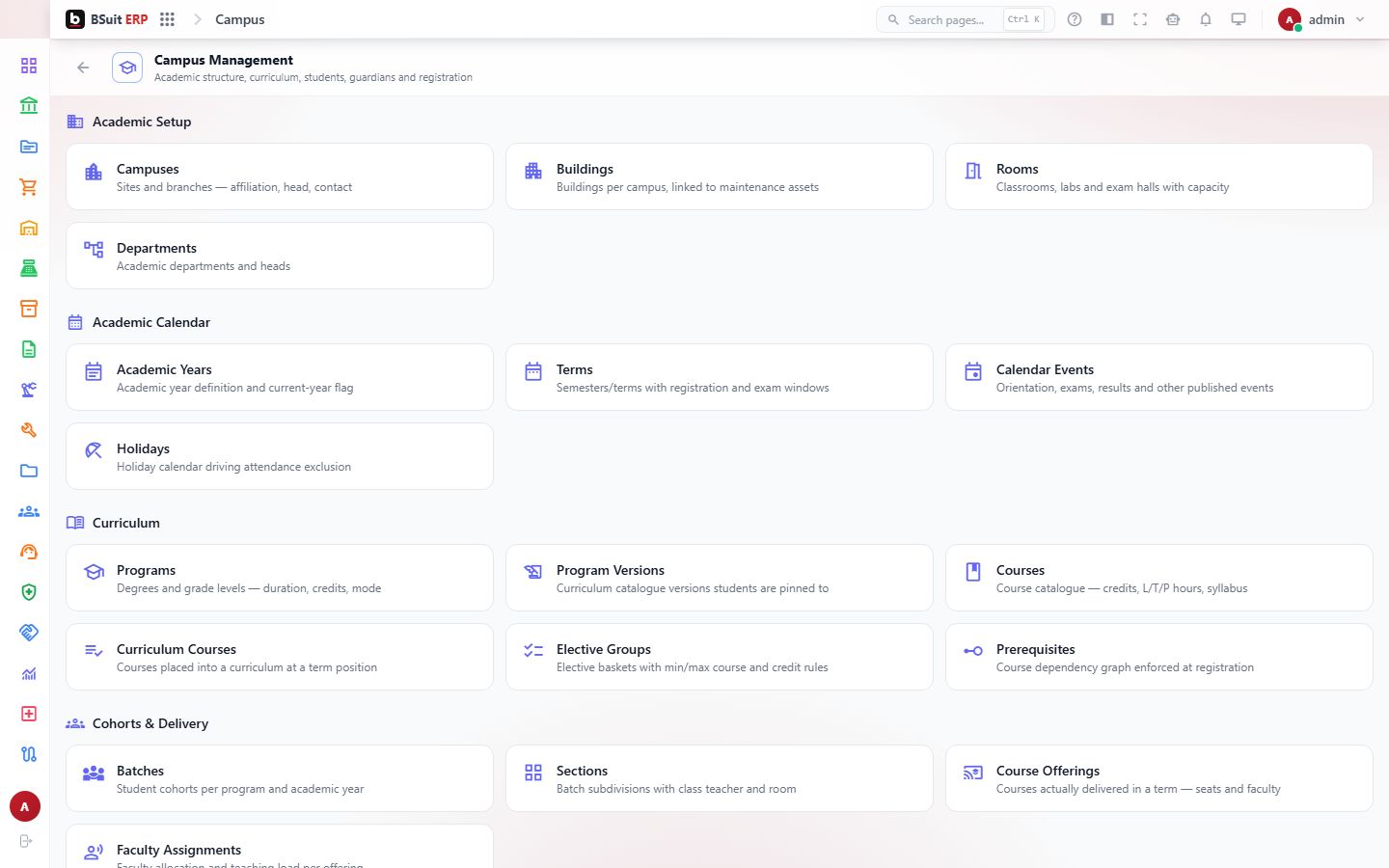Open the Buildings card
Viewport: 1389px width, 868px height.
720,176
